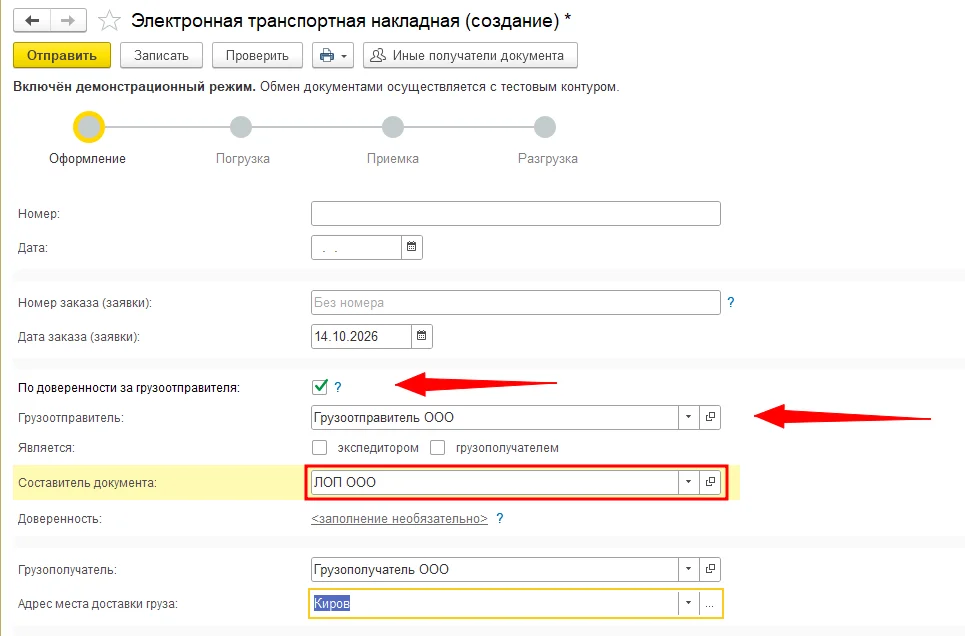Click the Составитель документа field ЛОП ООО
Viewport: 965px width, 636px height.
[x=495, y=482]
